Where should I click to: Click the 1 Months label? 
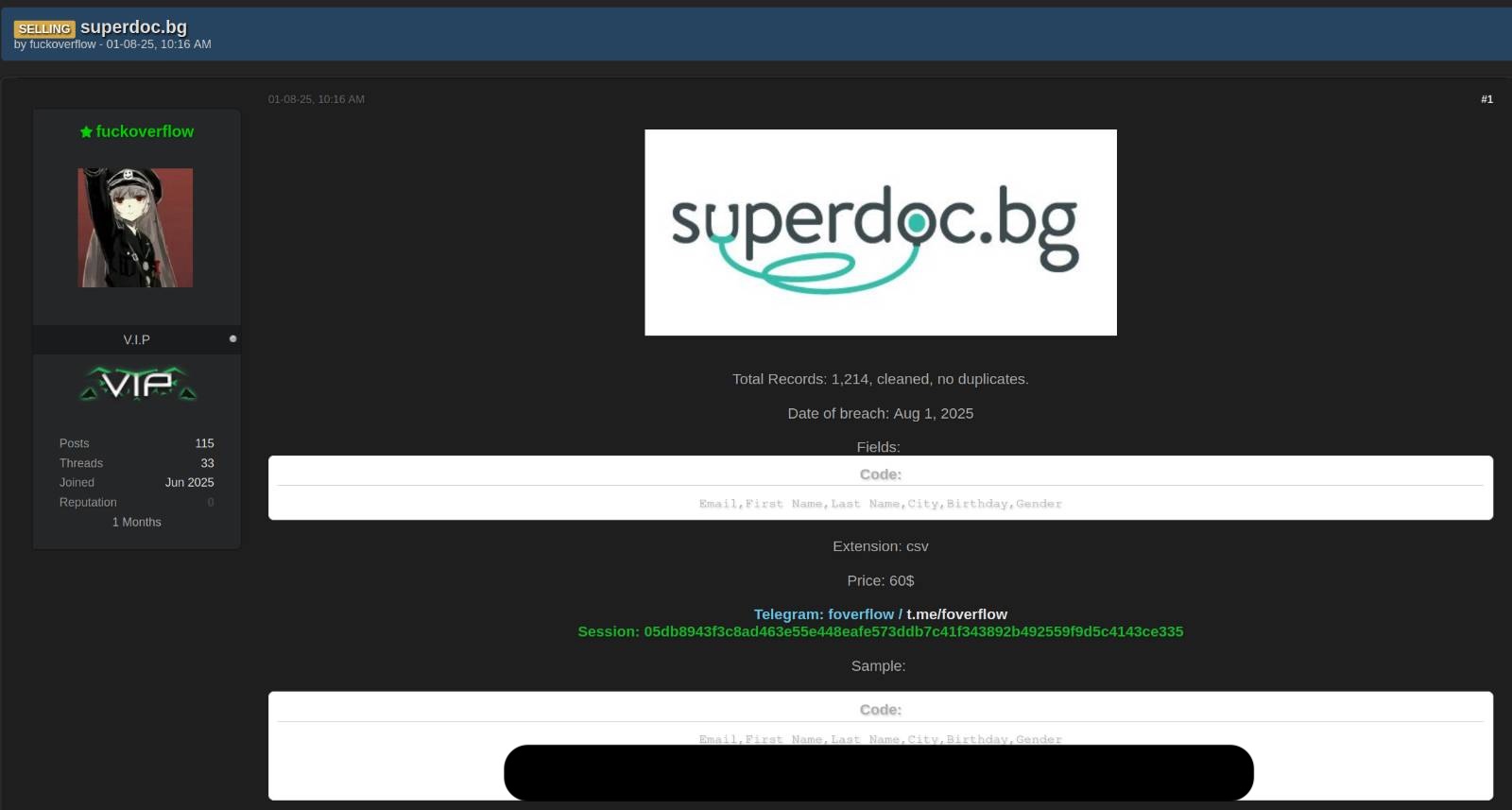[x=137, y=522]
